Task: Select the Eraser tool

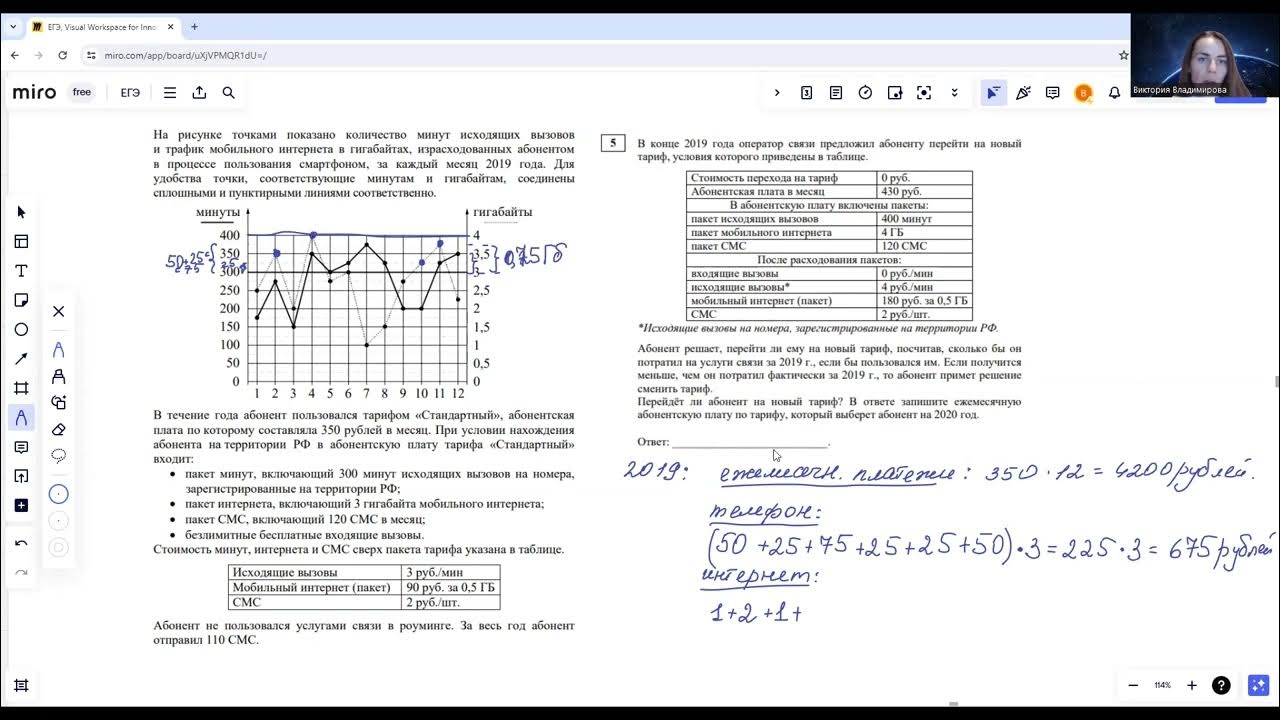Action: [x=58, y=429]
